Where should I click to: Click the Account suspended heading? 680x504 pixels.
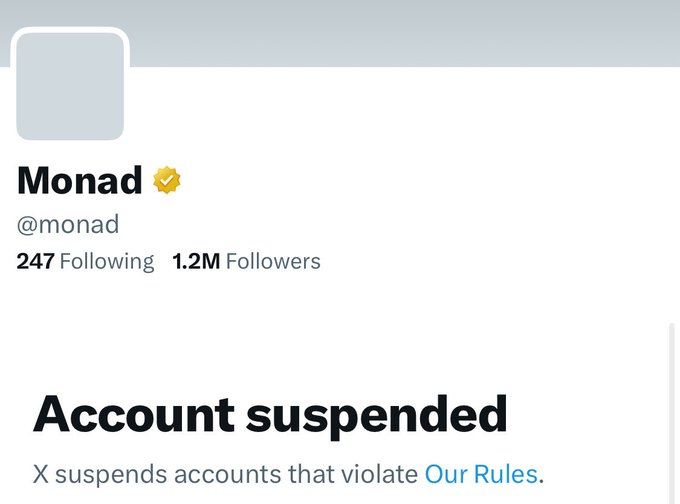(270, 414)
